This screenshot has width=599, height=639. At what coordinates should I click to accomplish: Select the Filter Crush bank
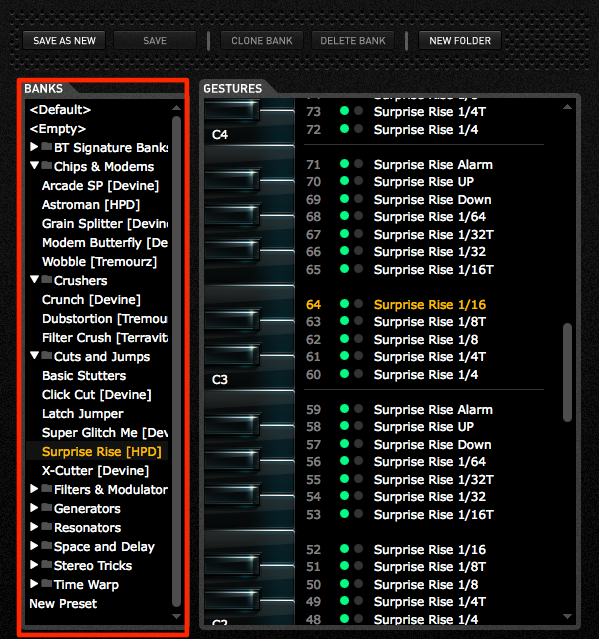click(105, 338)
